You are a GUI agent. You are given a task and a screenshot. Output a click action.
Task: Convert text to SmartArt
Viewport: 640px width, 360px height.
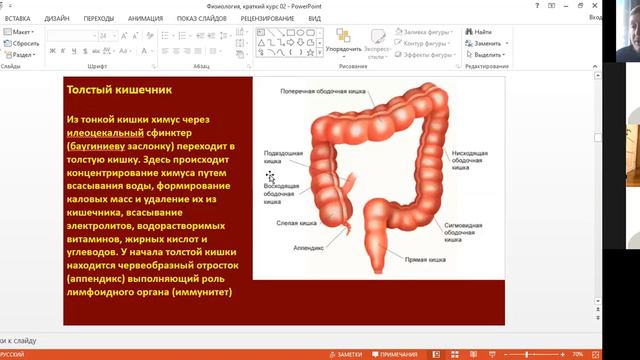(x=241, y=54)
